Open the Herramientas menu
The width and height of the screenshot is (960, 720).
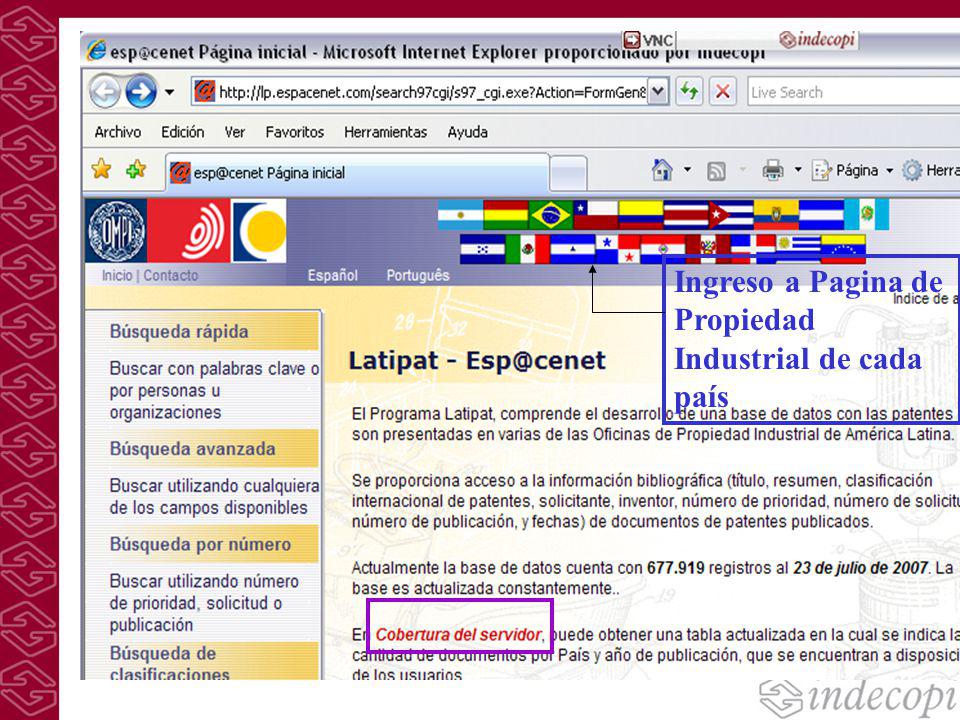pyautogui.click(x=385, y=132)
